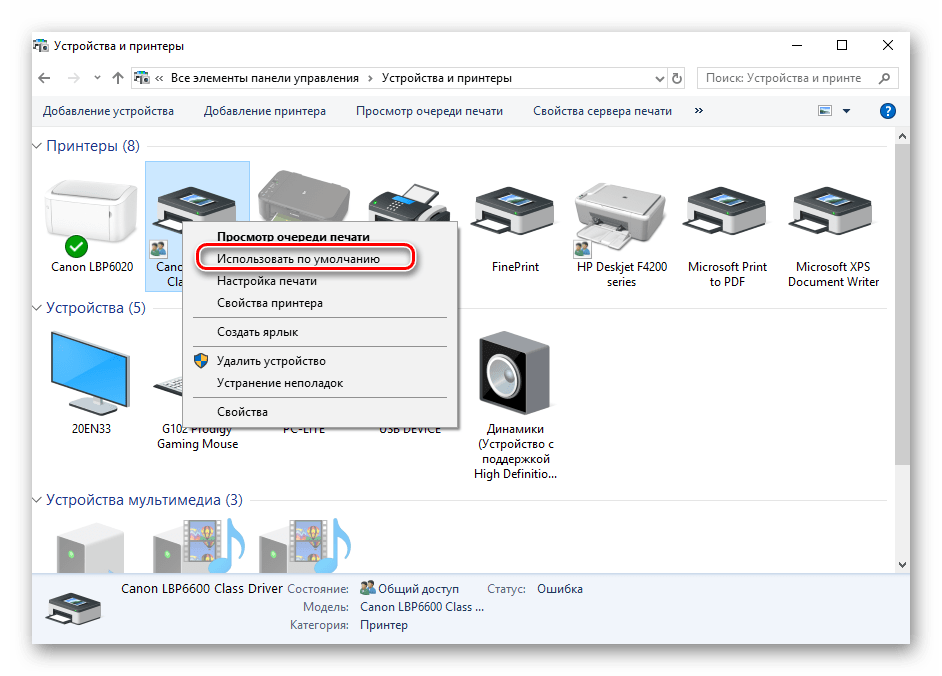Viewport: 942px width, 676px height.
Task: Select the 20EN33 monitor device
Action: (x=91, y=372)
